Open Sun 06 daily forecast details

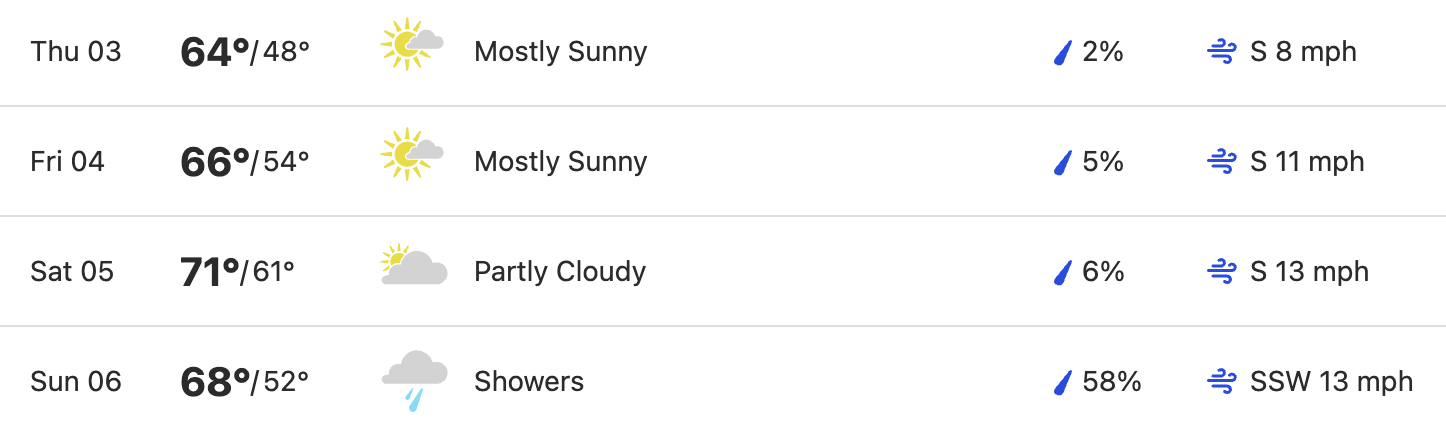pos(723,380)
